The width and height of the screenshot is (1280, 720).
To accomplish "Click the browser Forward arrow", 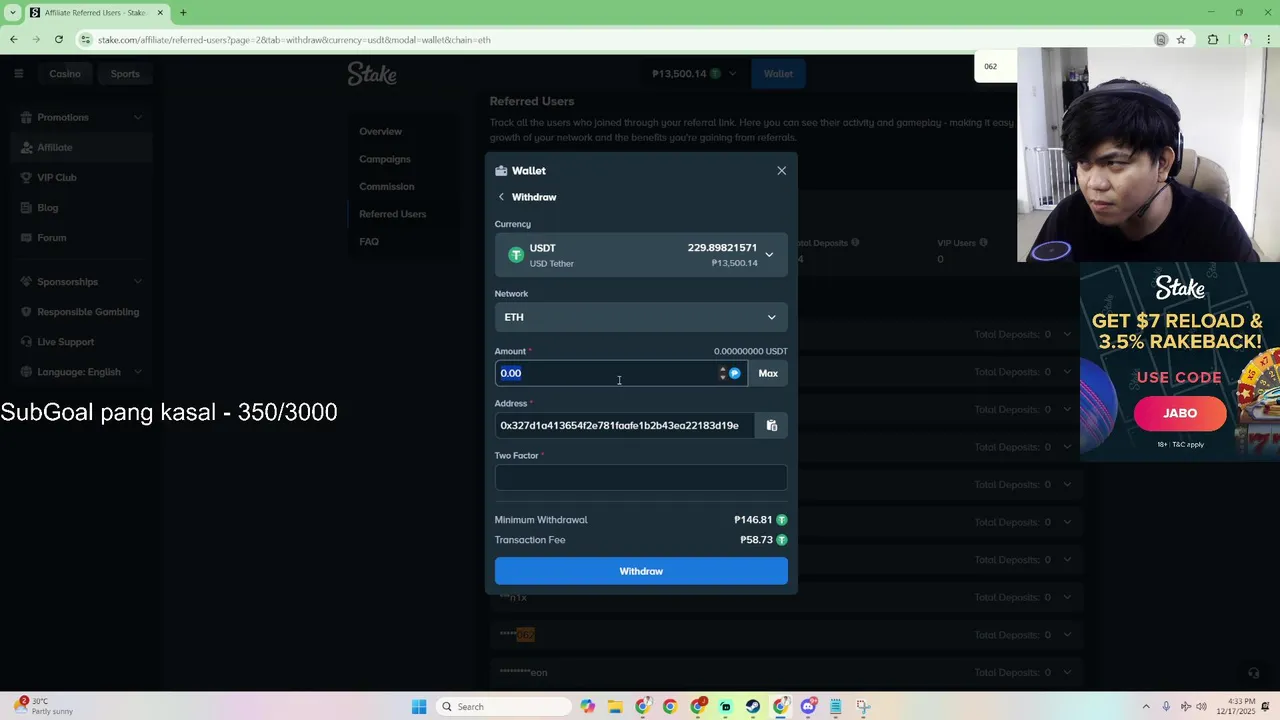I will [36, 39].
